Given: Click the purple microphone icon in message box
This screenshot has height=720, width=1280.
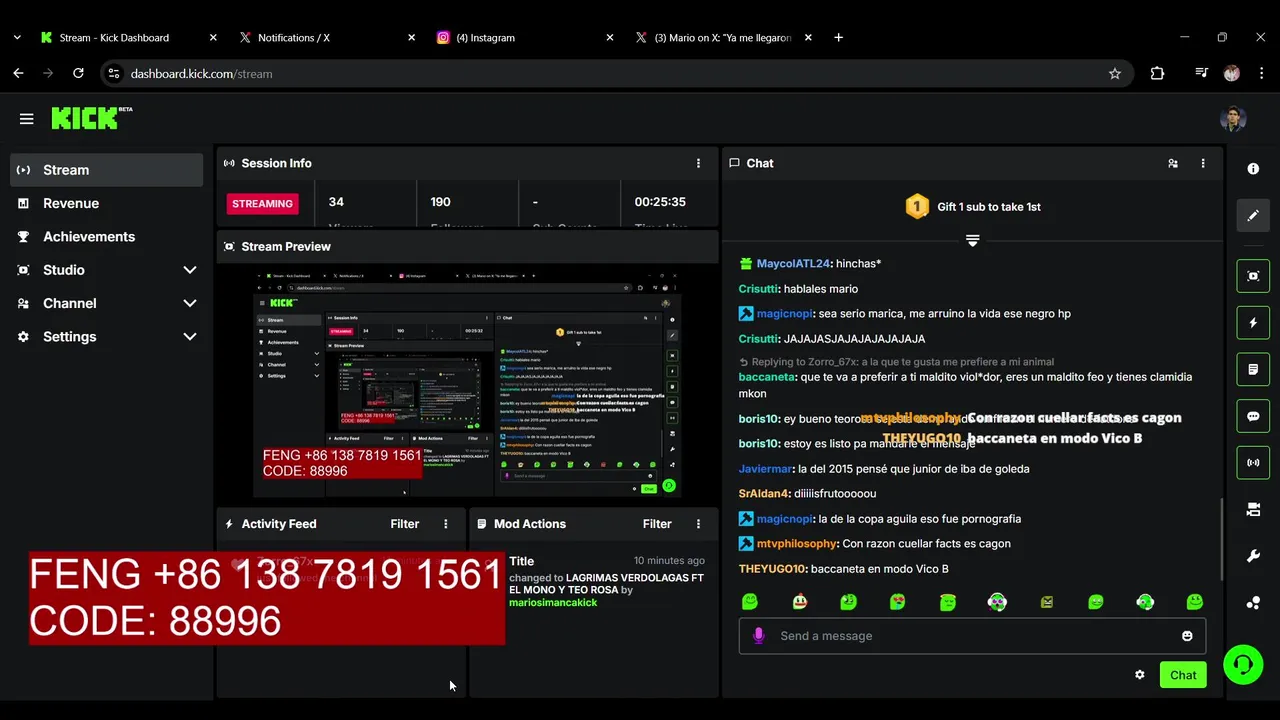Looking at the screenshot, I should tap(759, 635).
